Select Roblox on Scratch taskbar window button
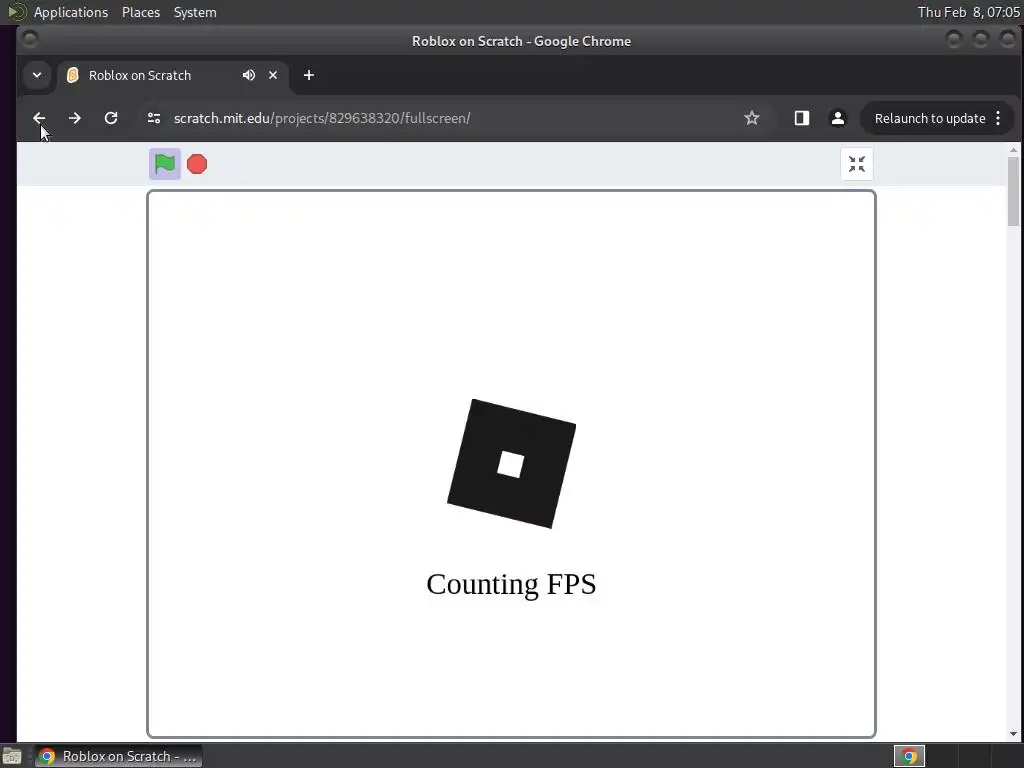The image size is (1024, 768). [x=119, y=756]
